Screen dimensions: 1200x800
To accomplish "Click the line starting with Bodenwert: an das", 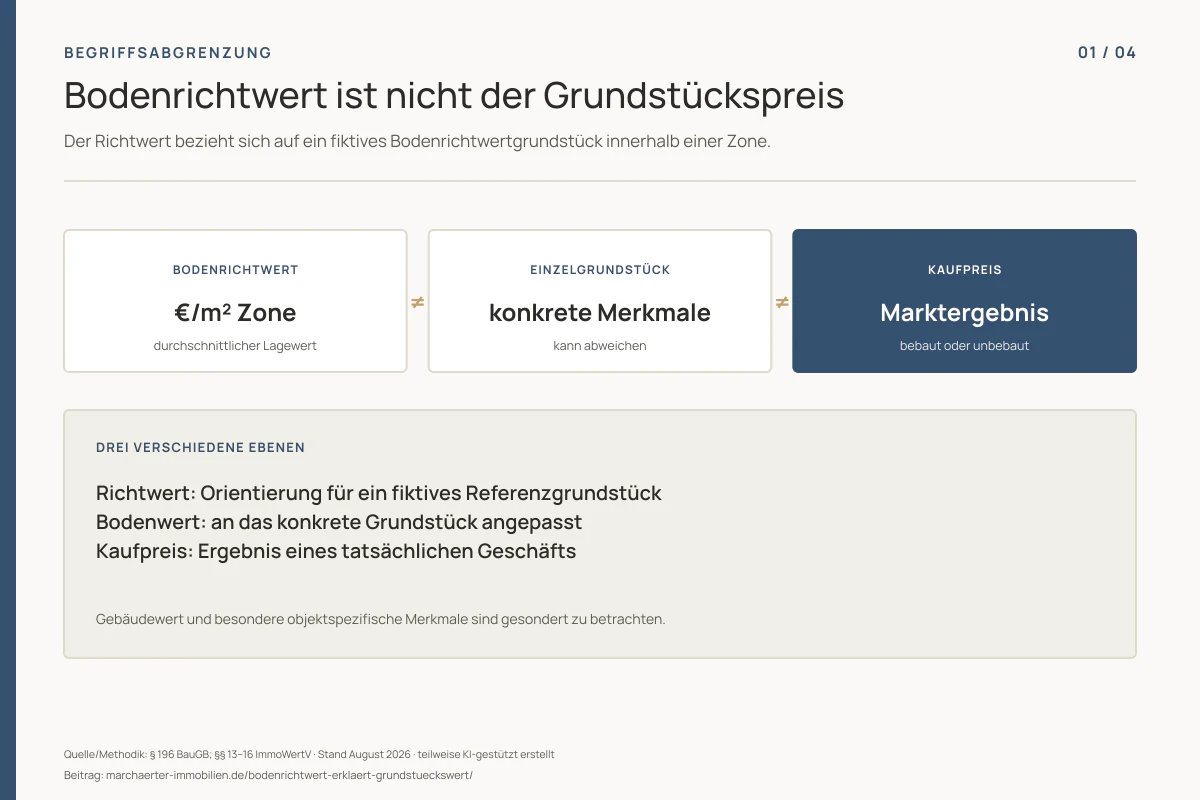I will pos(339,522).
